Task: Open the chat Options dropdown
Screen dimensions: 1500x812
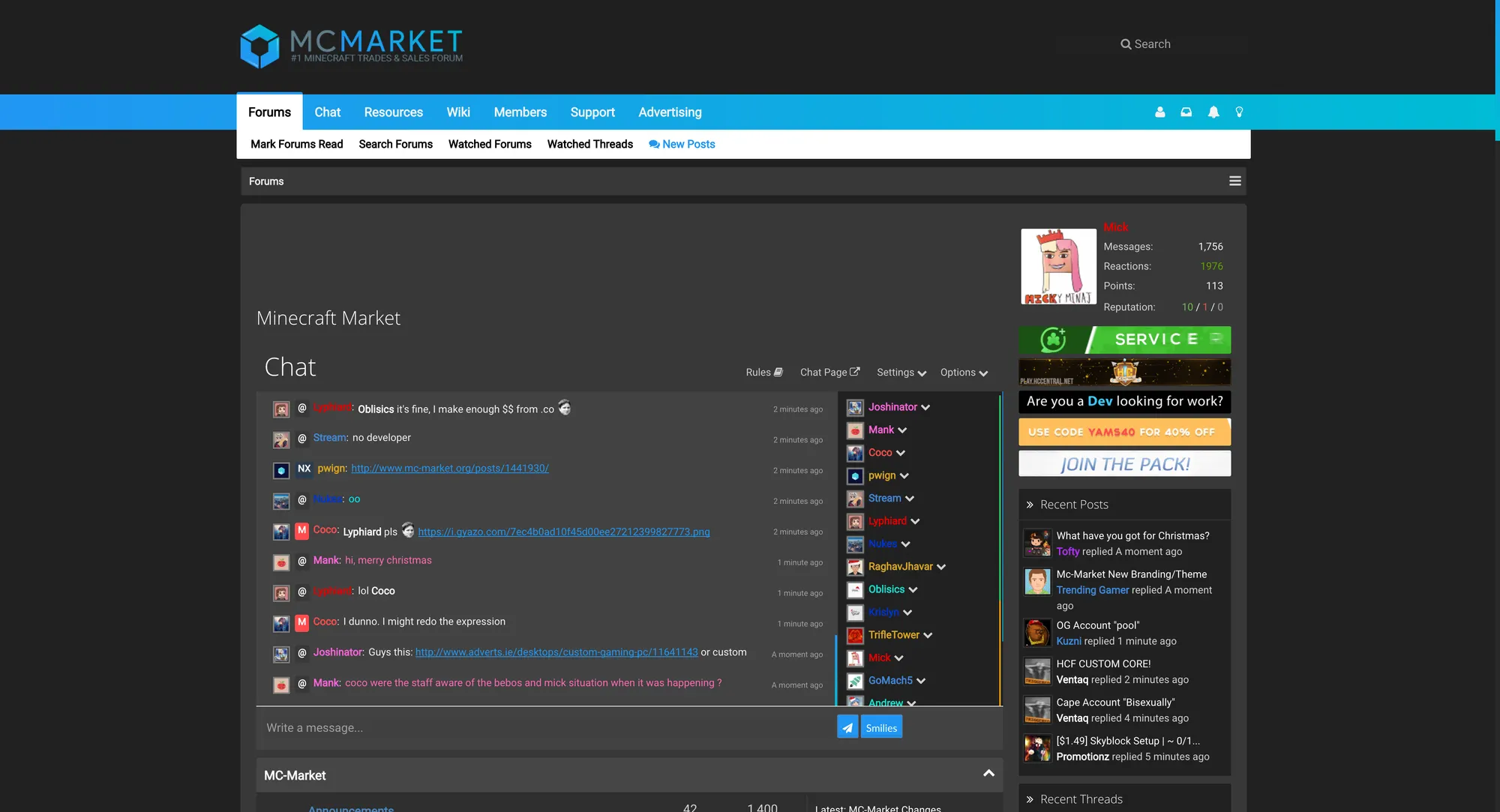Action: coord(964,373)
